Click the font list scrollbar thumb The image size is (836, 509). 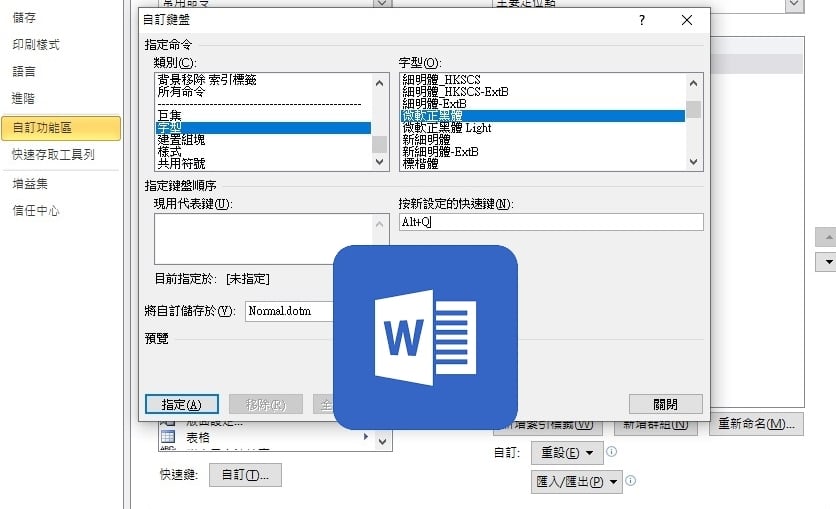coord(694,109)
